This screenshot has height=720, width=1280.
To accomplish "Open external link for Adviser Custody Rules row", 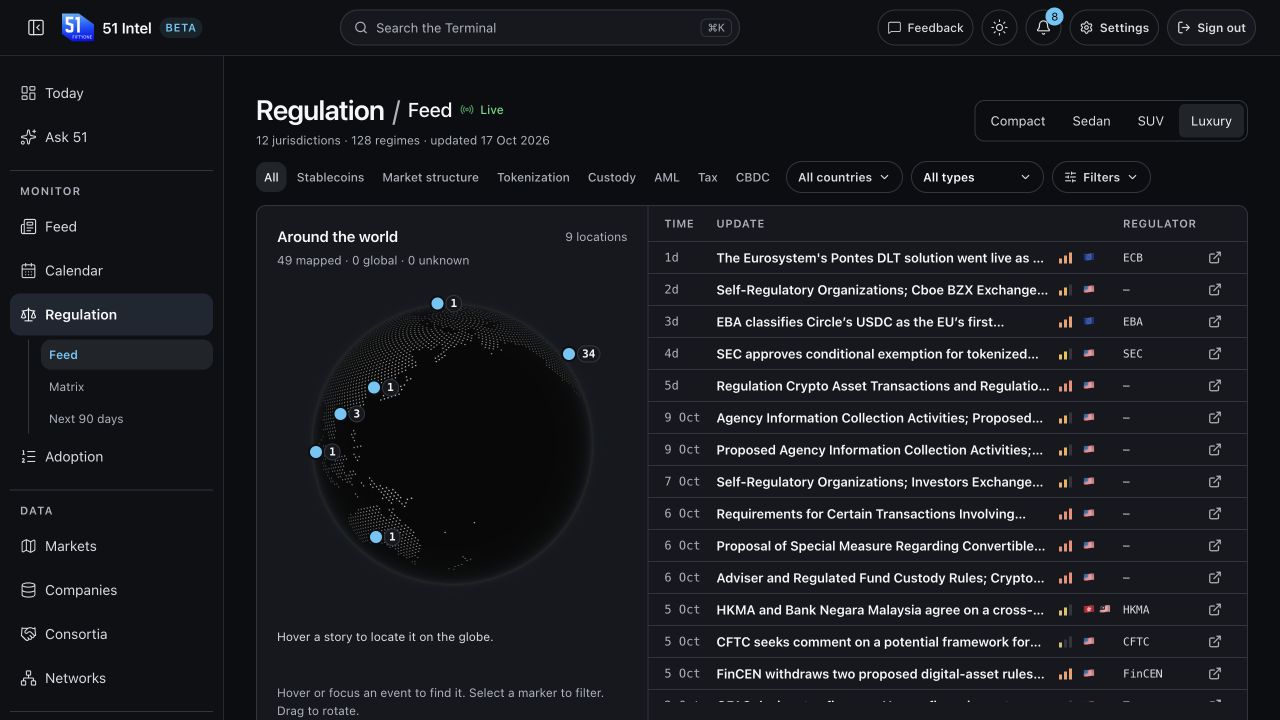I will 1215,578.
